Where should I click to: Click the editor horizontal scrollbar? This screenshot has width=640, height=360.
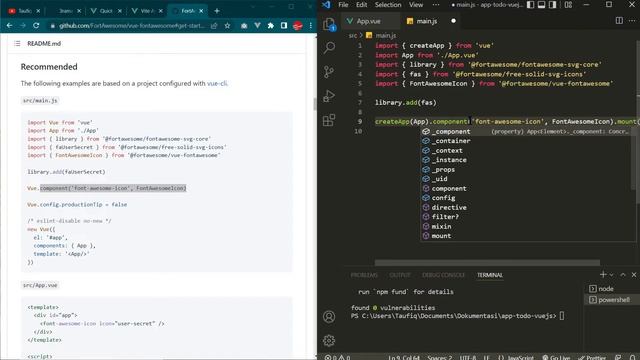click(487, 263)
